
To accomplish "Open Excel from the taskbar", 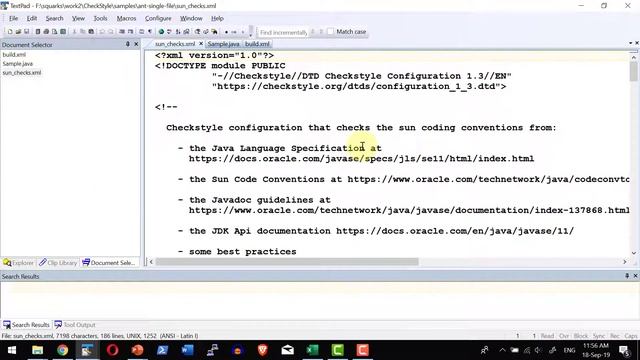I will coord(312,350).
